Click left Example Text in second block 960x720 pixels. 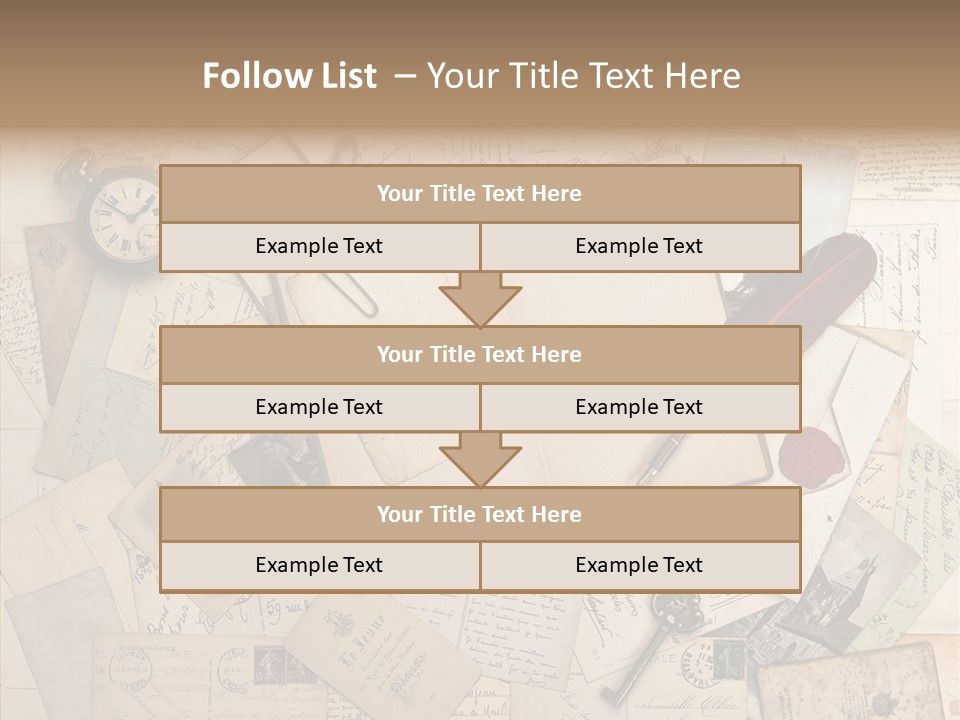[x=319, y=407]
